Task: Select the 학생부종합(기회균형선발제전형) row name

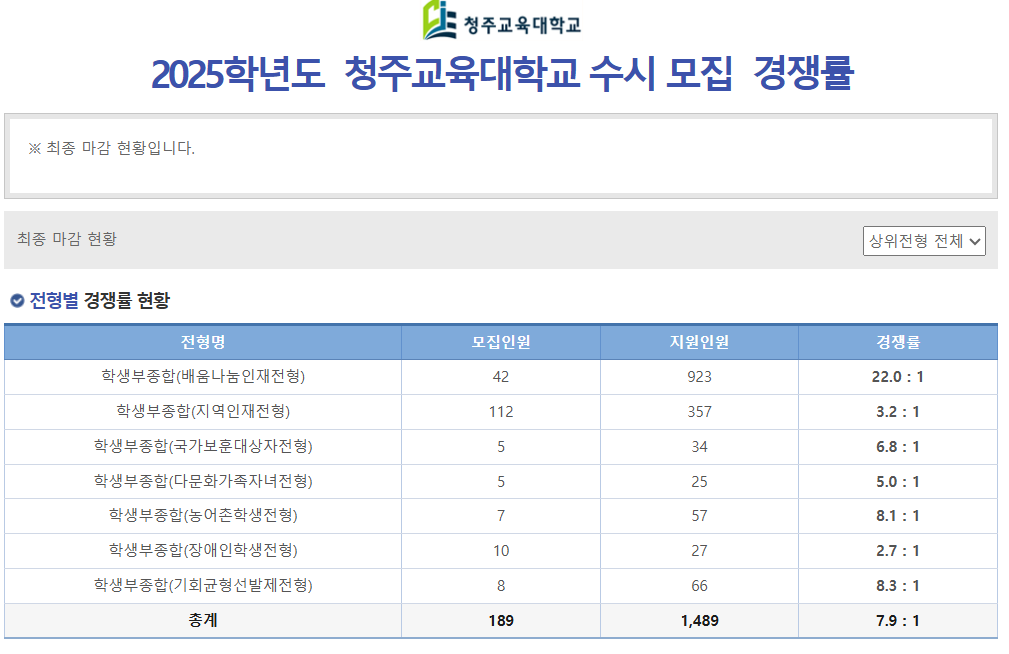Action: [x=203, y=585]
